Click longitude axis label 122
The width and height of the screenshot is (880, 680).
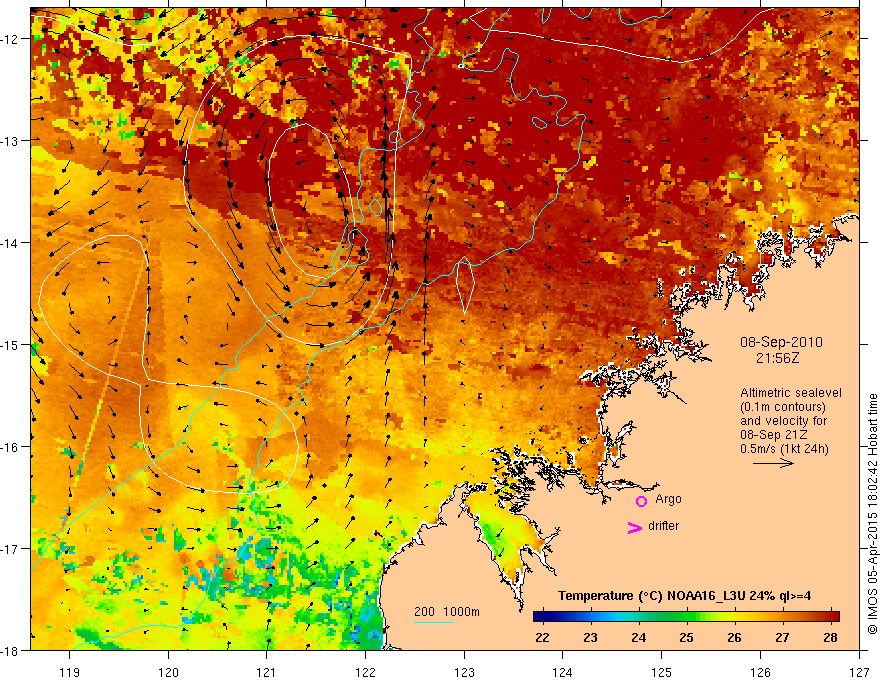point(365,672)
